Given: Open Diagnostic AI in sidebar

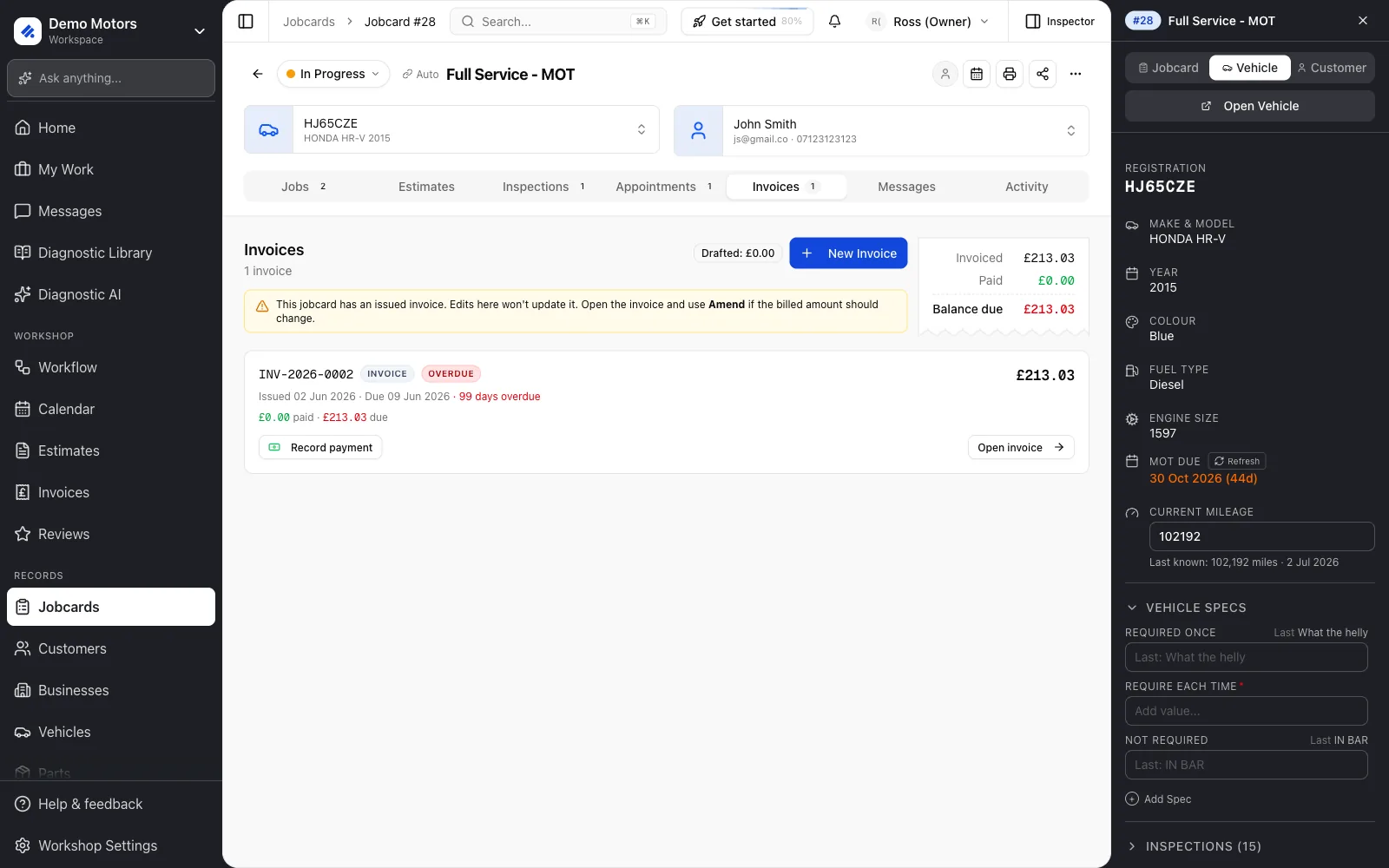Looking at the screenshot, I should (111, 294).
